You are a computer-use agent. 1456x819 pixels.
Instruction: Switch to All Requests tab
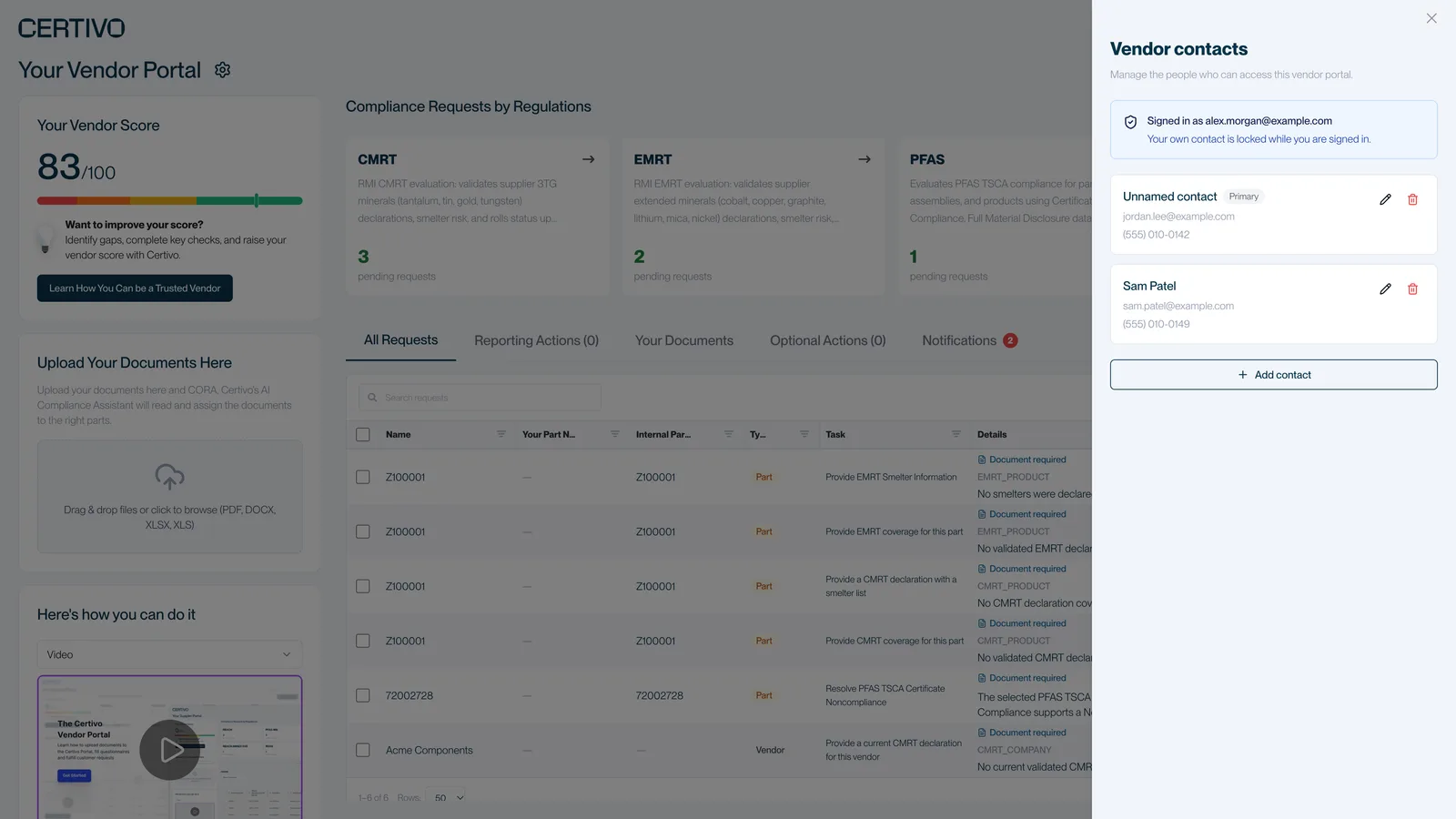tap(400, 340)
